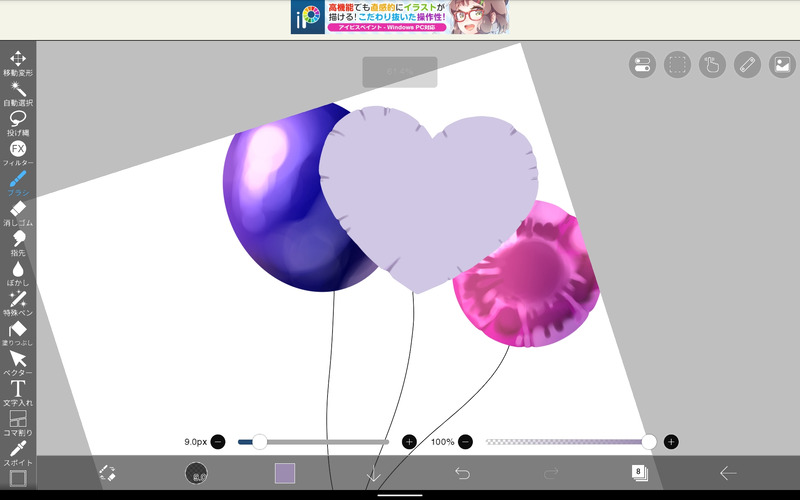
Task: Toggle the view settings switch icon
Action: point(642,65)
